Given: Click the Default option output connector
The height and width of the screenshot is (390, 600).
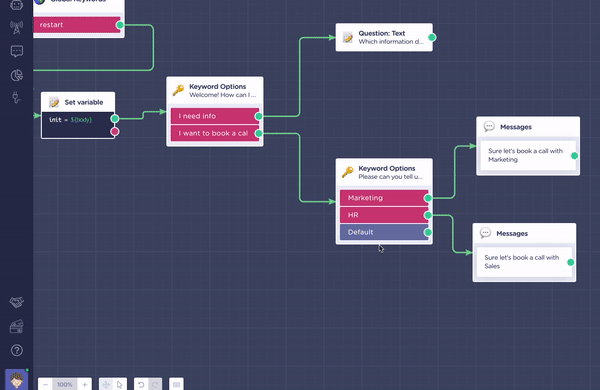Looking at the screenshot, I should tap(428, 232).
